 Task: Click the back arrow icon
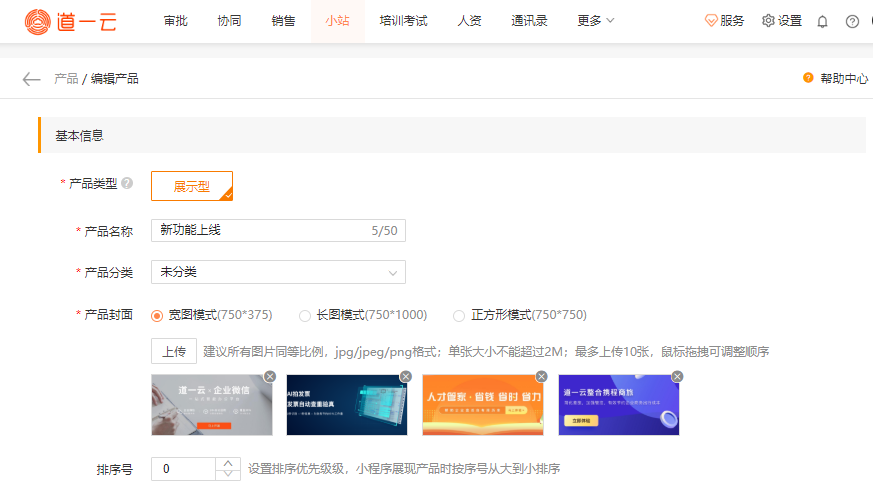tap(31, 79)
